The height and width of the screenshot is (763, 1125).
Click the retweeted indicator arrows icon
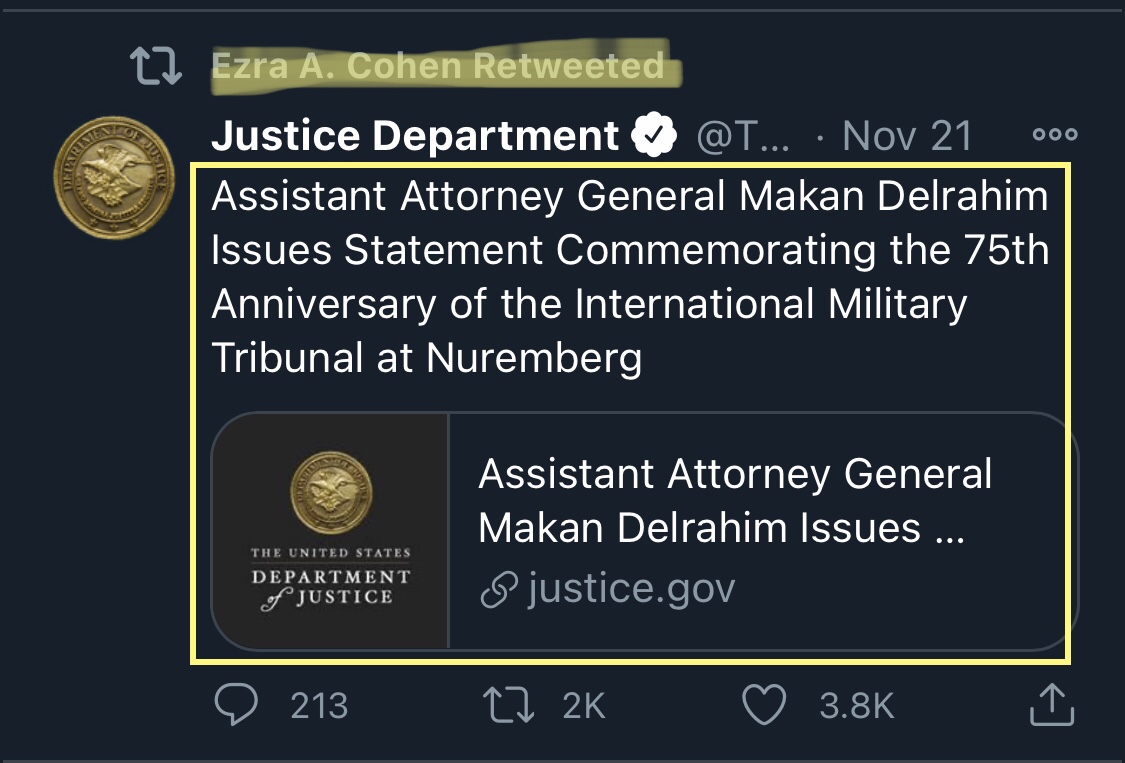(156, 65)
